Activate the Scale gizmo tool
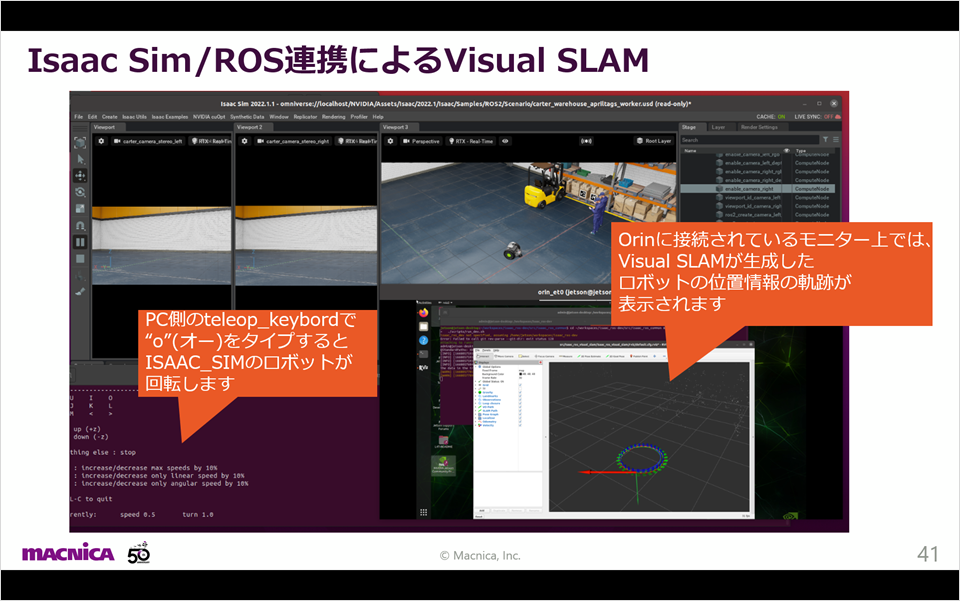This screenshot has width=960, height=601. pos(80,209)
